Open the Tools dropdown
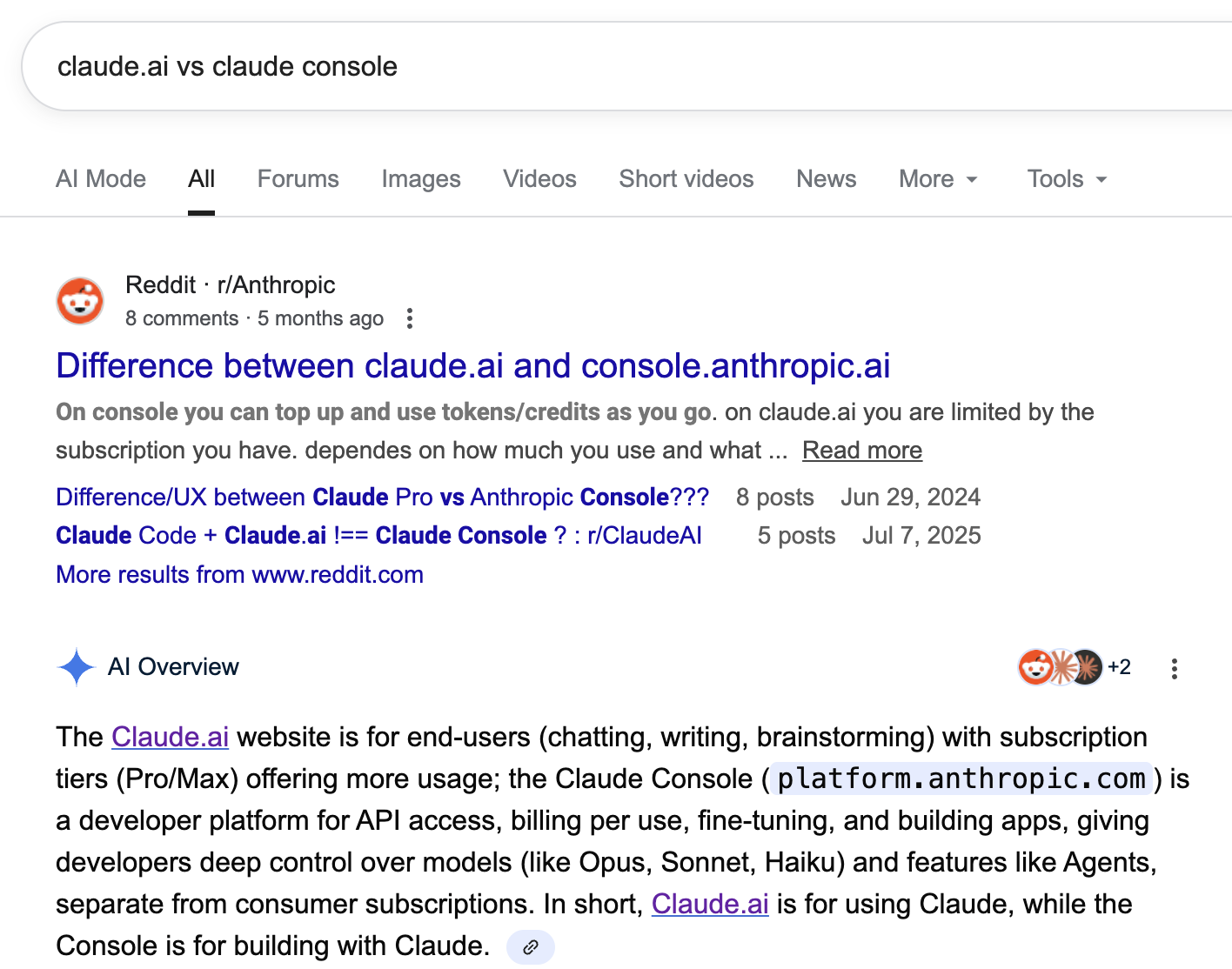 [x=1067, y=179]
